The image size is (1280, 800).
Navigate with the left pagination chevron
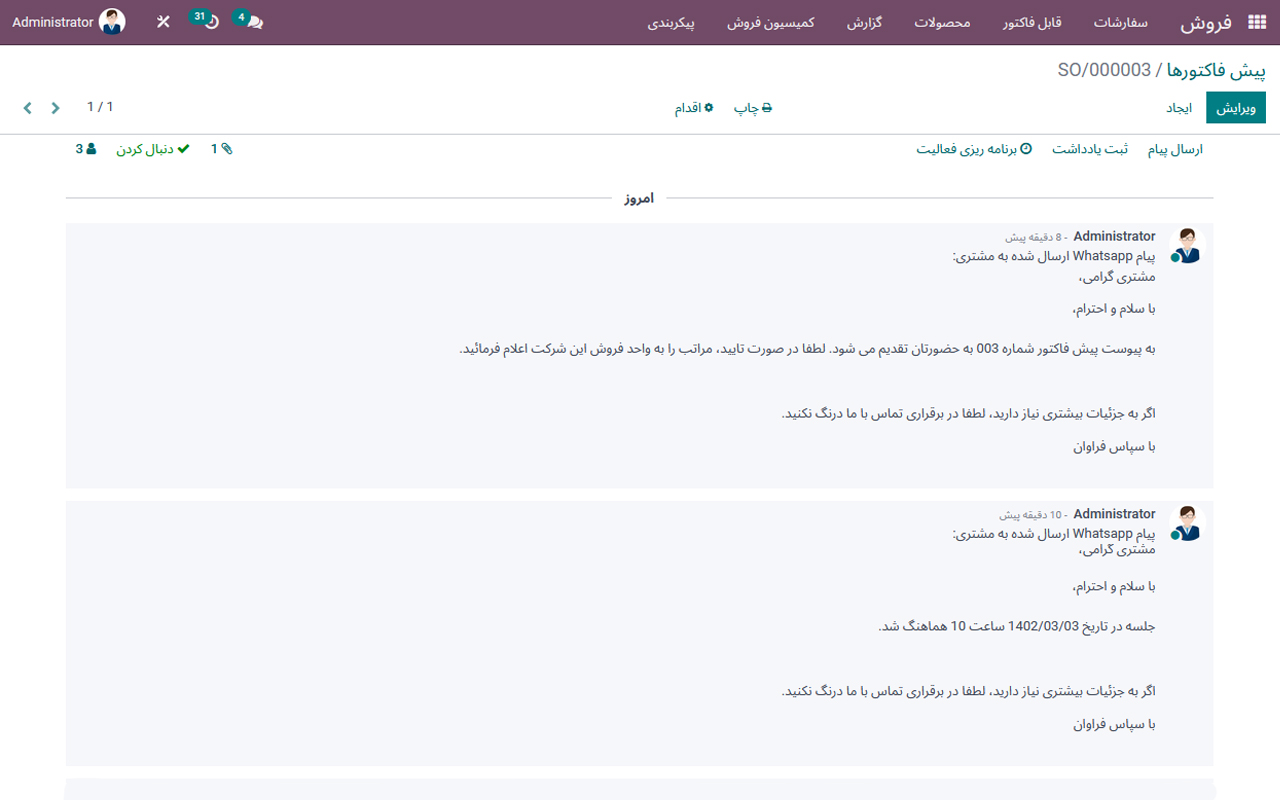pos(27,107)
